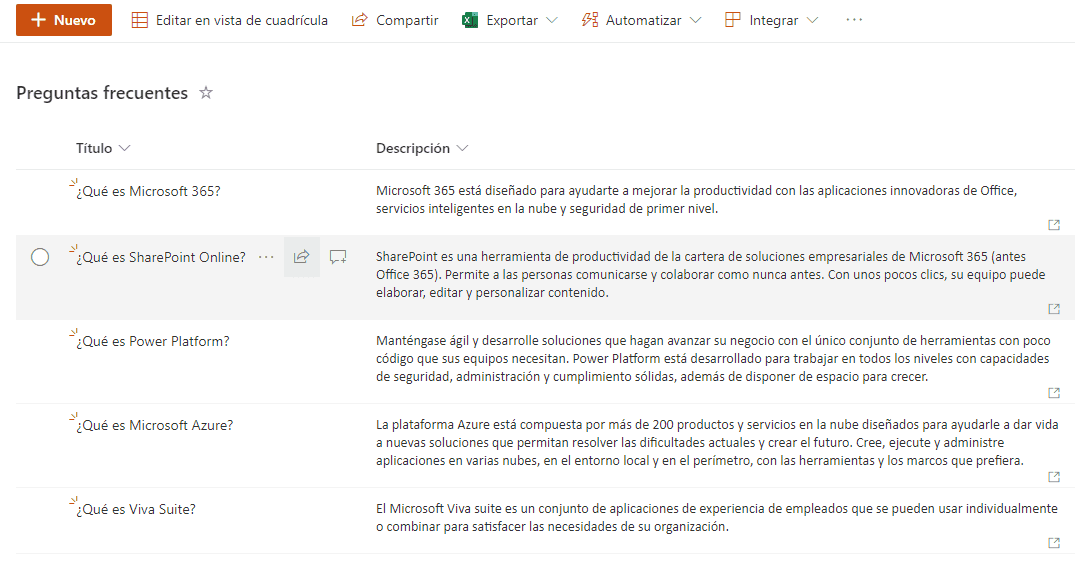
Task: Select the ¿Qué es SharePoint Online? row circle
Action: [40, 257]
